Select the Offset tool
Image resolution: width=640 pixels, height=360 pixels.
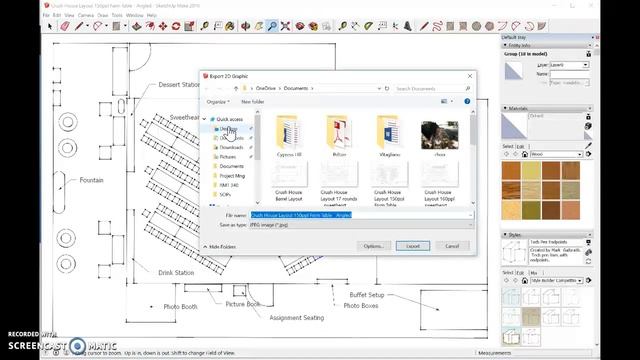(150, 27)
